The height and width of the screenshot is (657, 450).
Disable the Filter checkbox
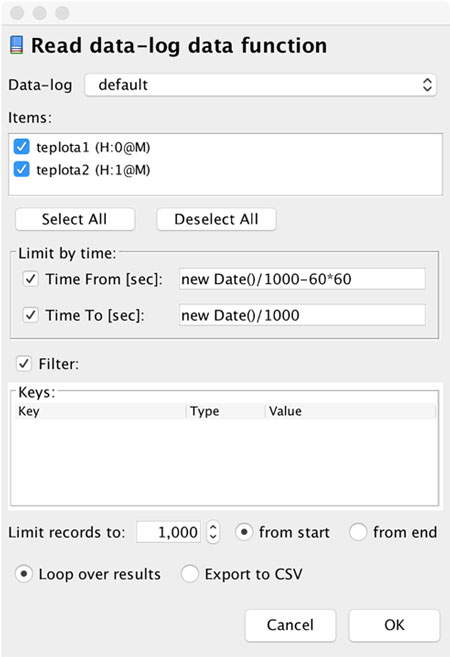click(24, 363)
